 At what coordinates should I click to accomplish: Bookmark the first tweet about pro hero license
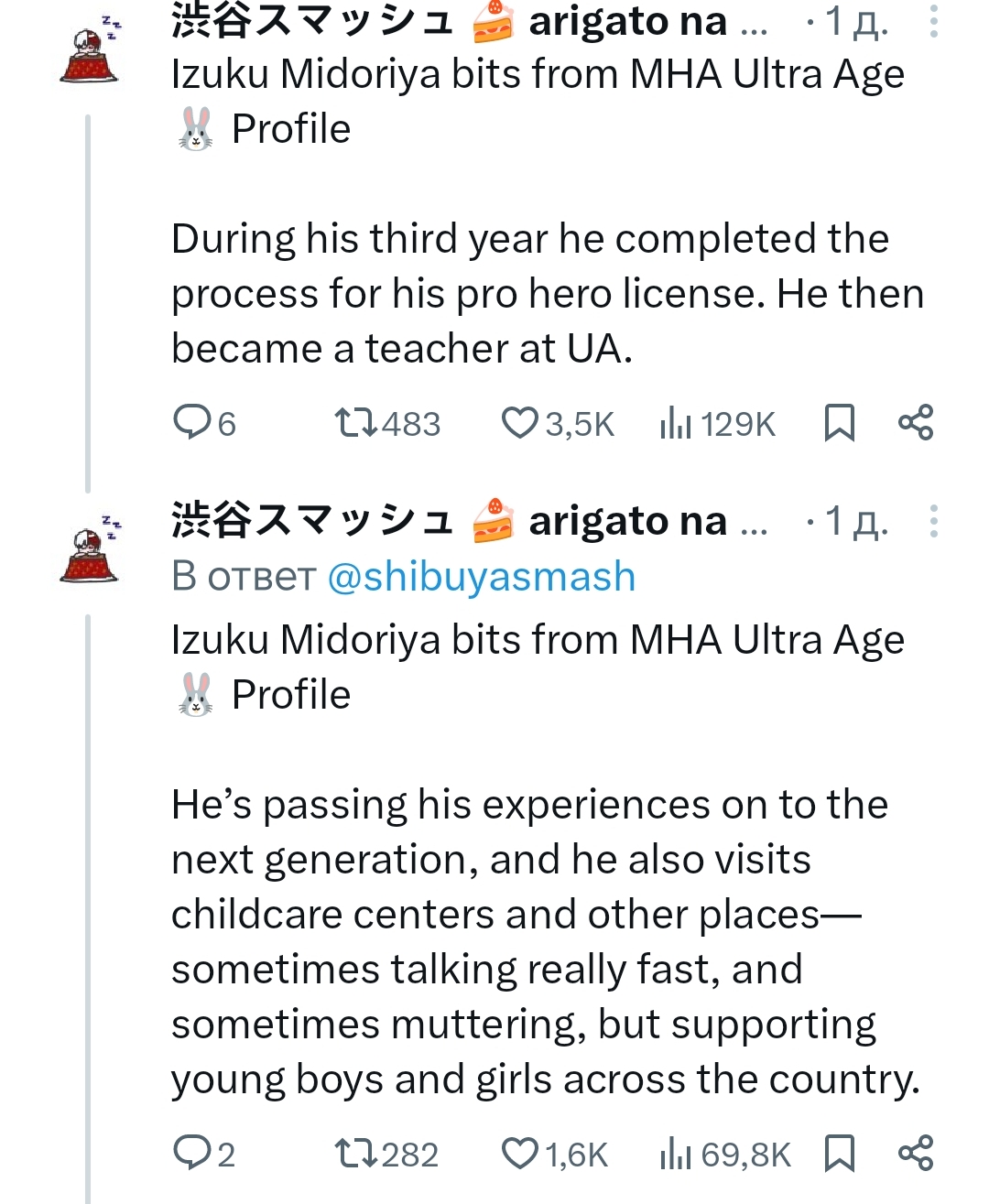pyautogui.click(x=839, y=423)
